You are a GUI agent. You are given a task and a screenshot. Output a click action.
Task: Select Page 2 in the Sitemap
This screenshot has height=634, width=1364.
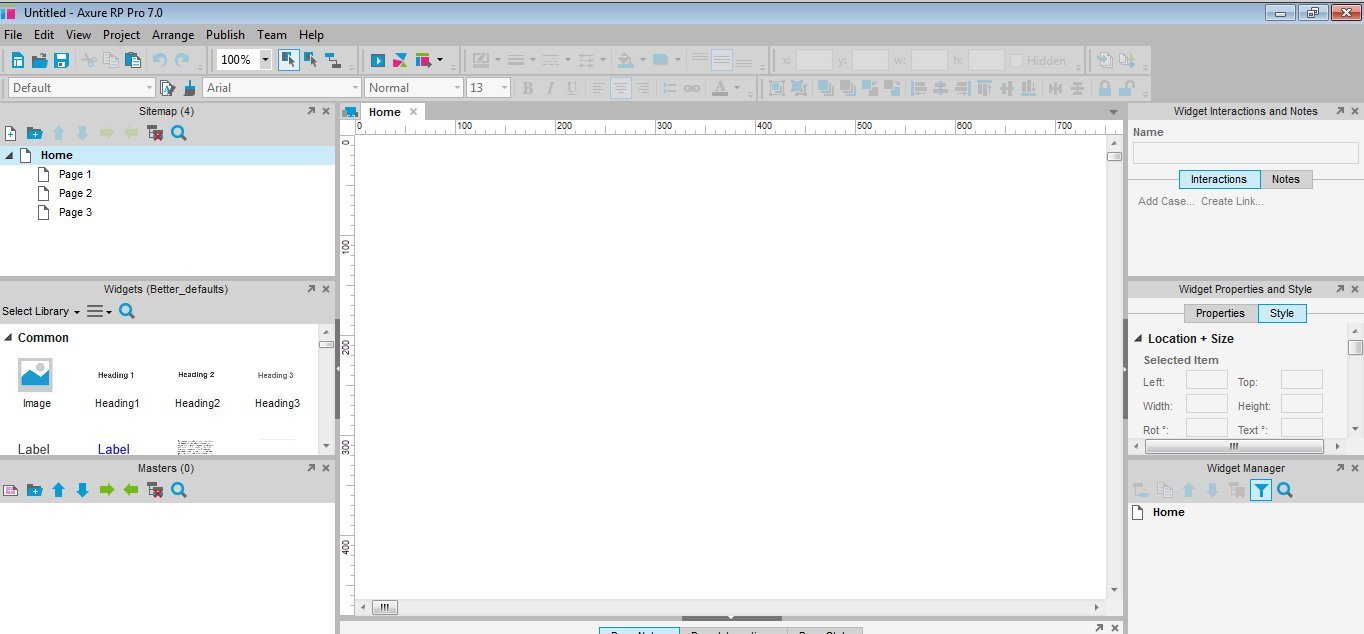(75, 193)
